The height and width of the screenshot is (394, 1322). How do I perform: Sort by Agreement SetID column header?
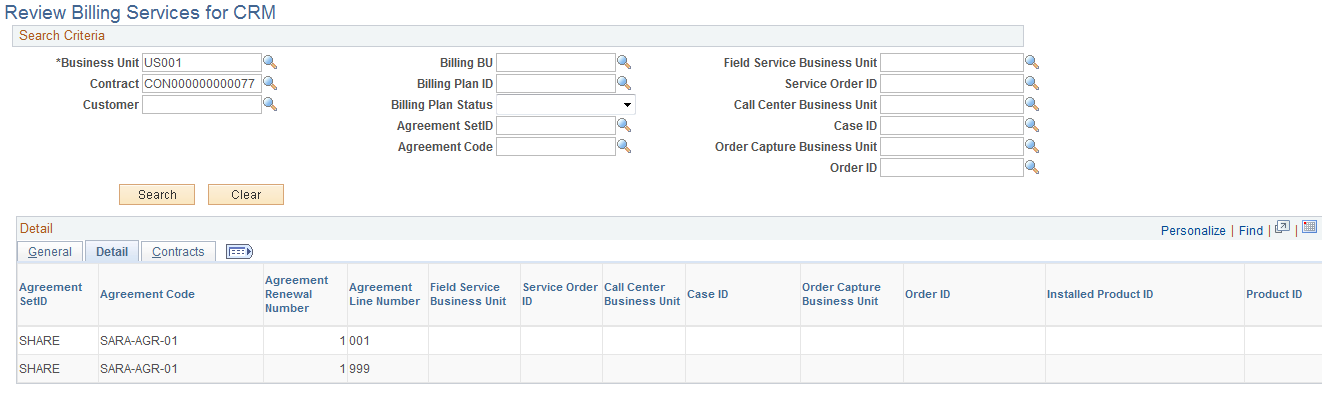pos(51,294)
